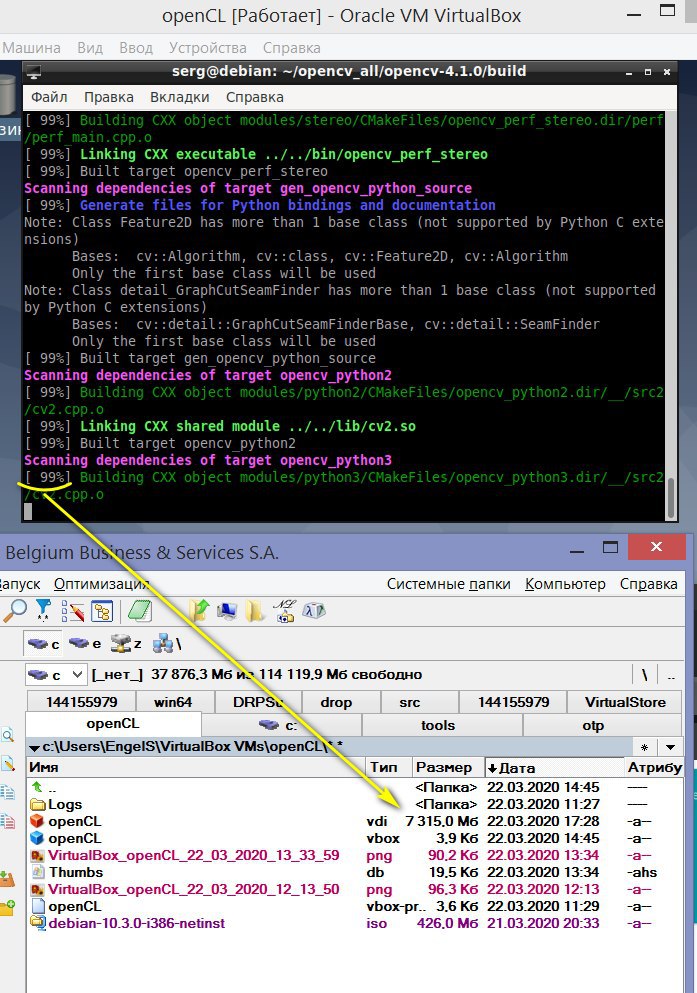This screenshot has width=697, height=993.
Task: Open the green notepad toolbar icon
Action: click(139, 611)
